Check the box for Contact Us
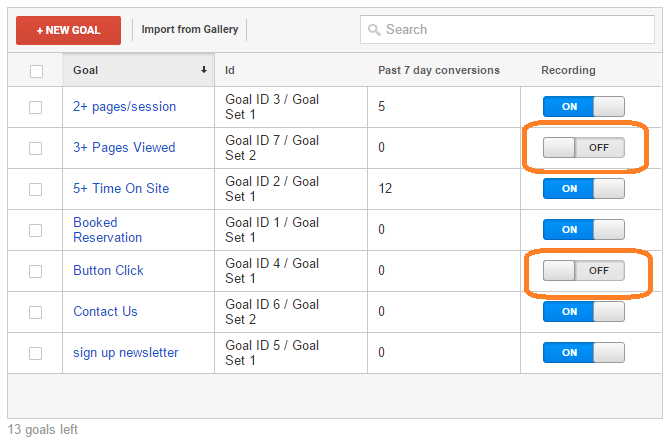 35,312
